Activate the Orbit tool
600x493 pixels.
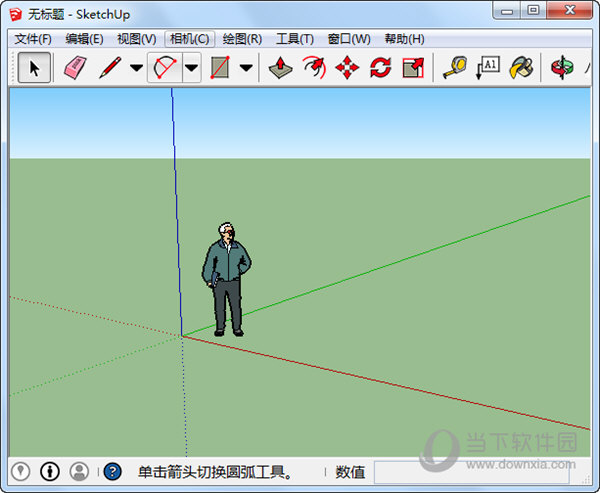pos(562,68)
